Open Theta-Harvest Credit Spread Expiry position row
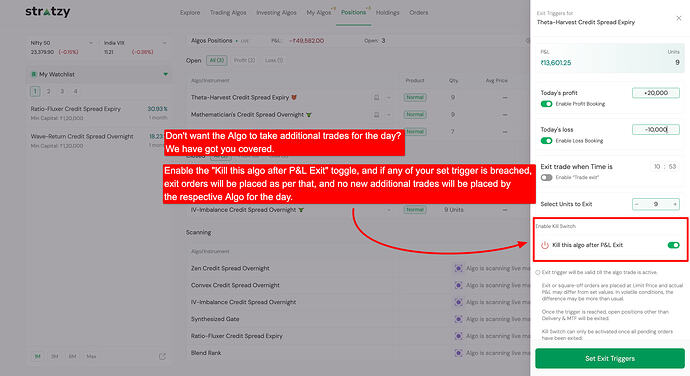The image size is (690, 376). click(357, 97)
